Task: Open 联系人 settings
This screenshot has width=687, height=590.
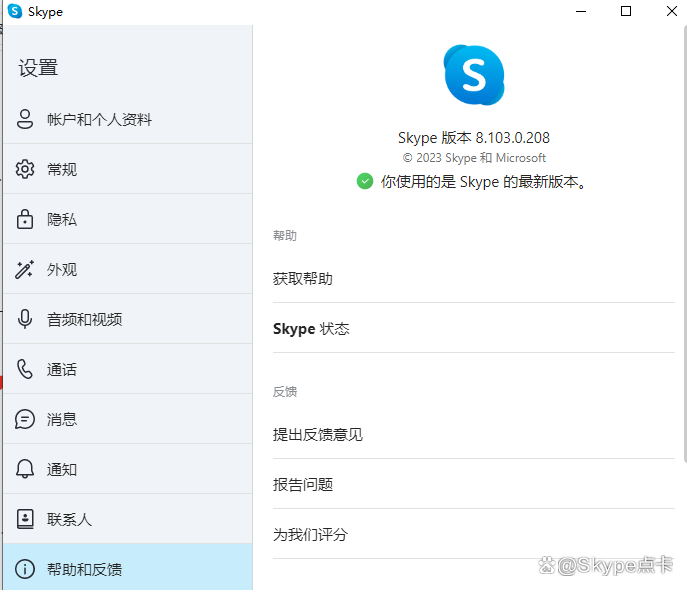Action: [128, 519]
